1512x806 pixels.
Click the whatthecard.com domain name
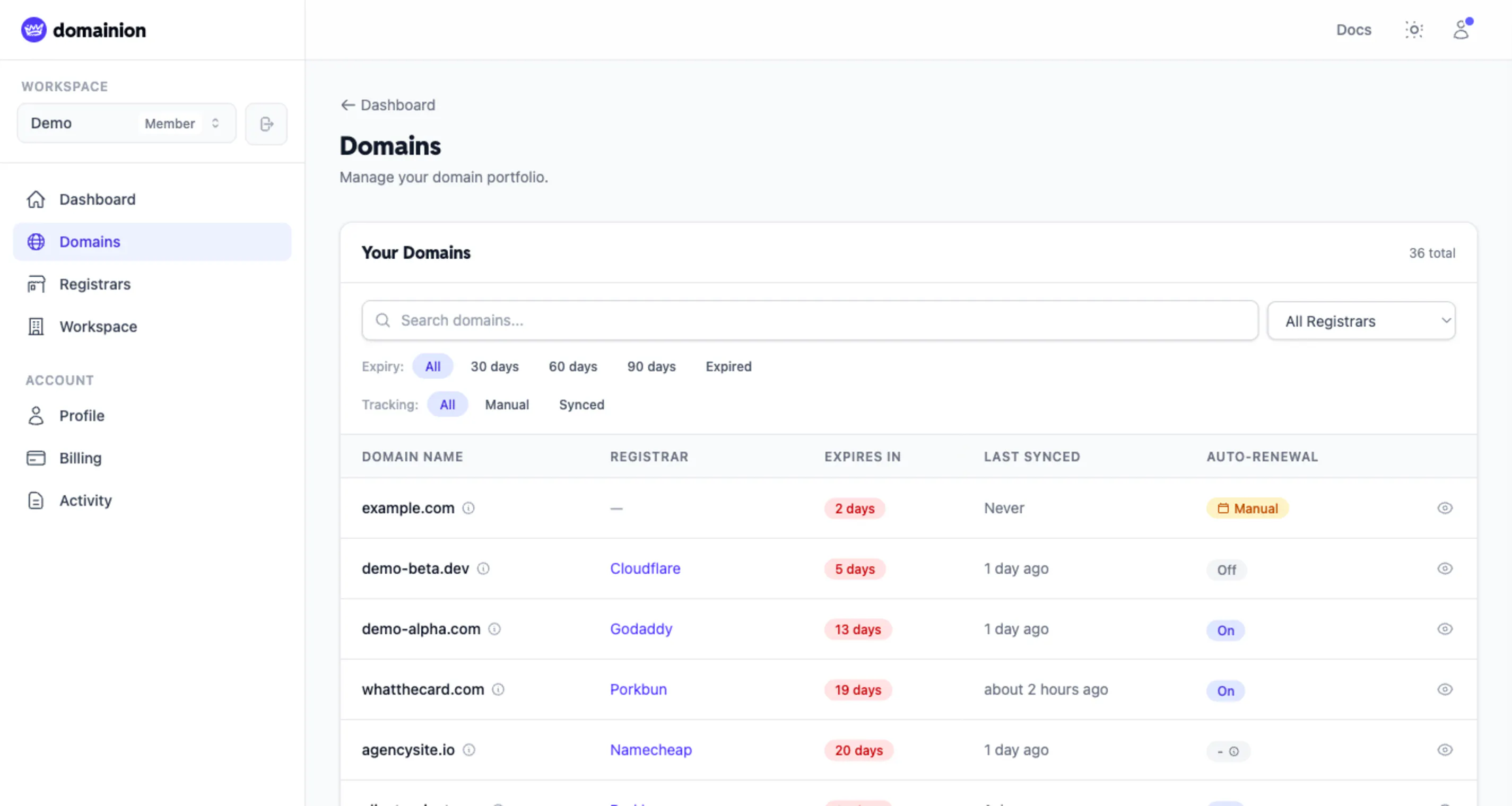pyautogui.click(x=423, y=689)
